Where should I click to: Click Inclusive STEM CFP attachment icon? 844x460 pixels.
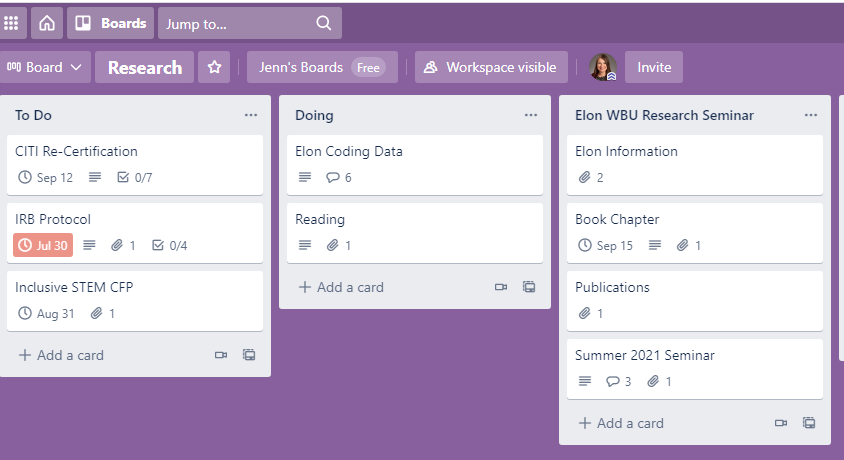pos(96,313)
